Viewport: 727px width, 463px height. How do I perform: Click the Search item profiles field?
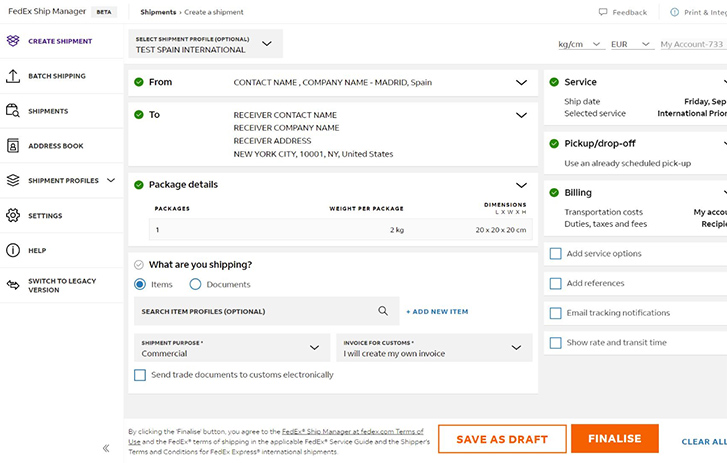267,311
